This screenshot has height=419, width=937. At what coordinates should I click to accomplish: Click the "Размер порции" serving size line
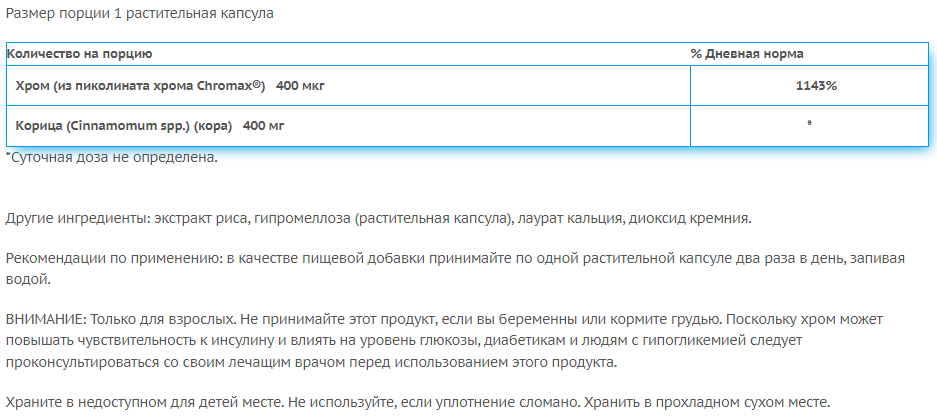[139, 15]
